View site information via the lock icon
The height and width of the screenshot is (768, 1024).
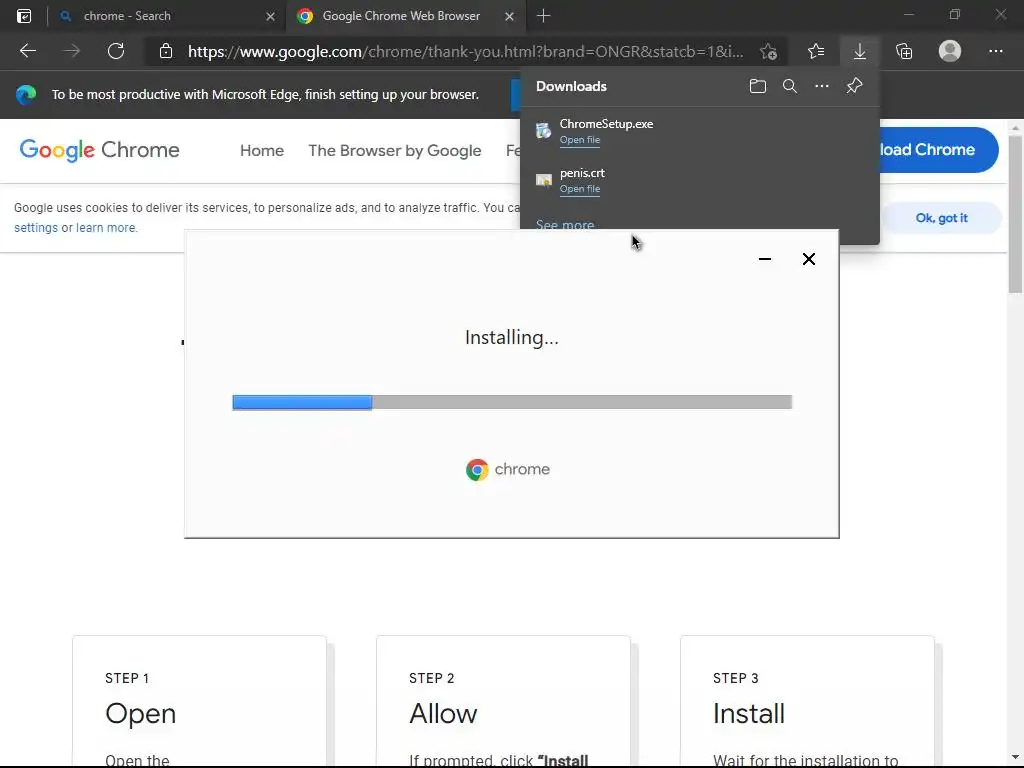click(x=166, y=51)
